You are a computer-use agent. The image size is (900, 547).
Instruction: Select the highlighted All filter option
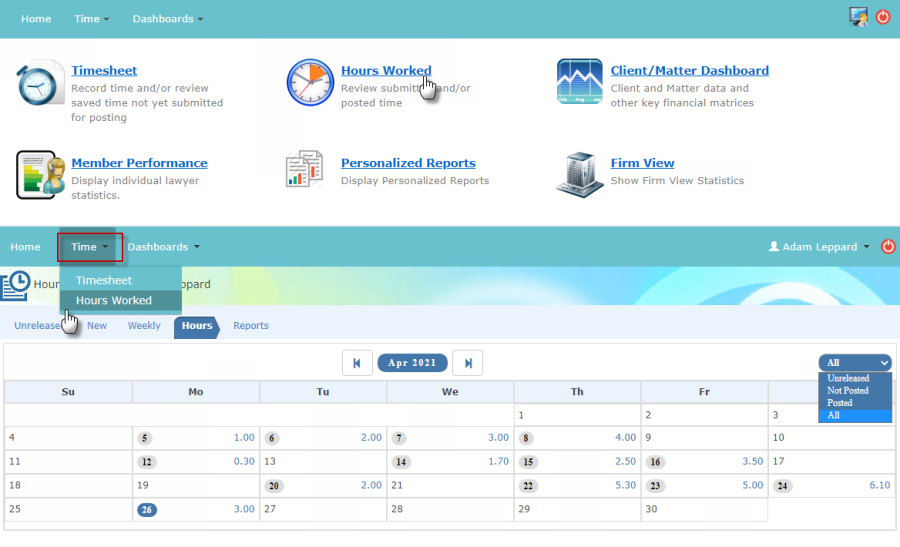coord(855,416)
